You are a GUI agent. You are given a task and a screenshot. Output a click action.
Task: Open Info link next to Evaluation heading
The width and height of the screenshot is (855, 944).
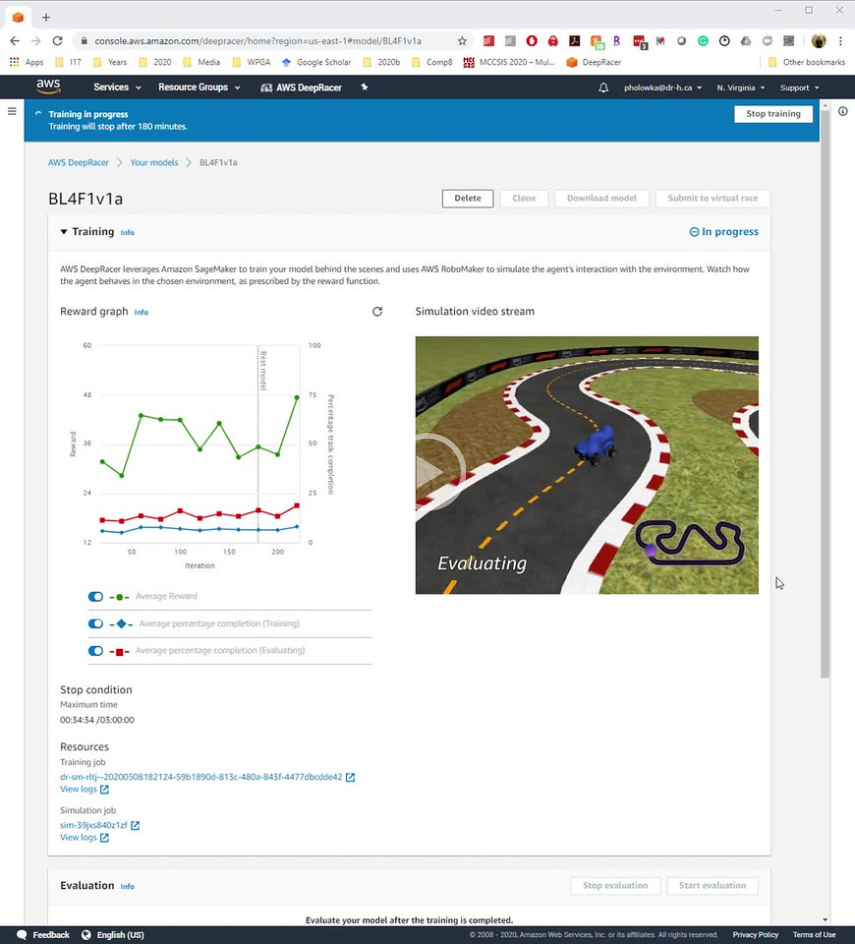pyautogui.click(x=127, y=886)
